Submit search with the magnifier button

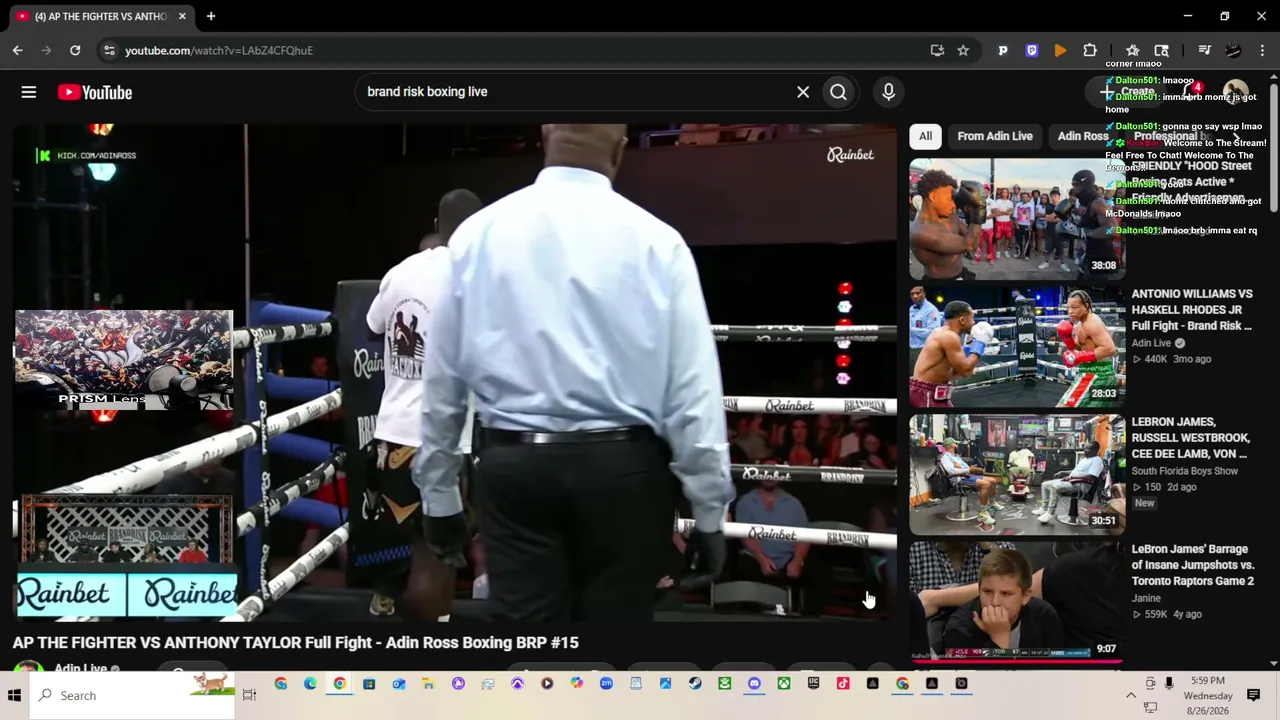pyautogui.click(x=838, y=92)
